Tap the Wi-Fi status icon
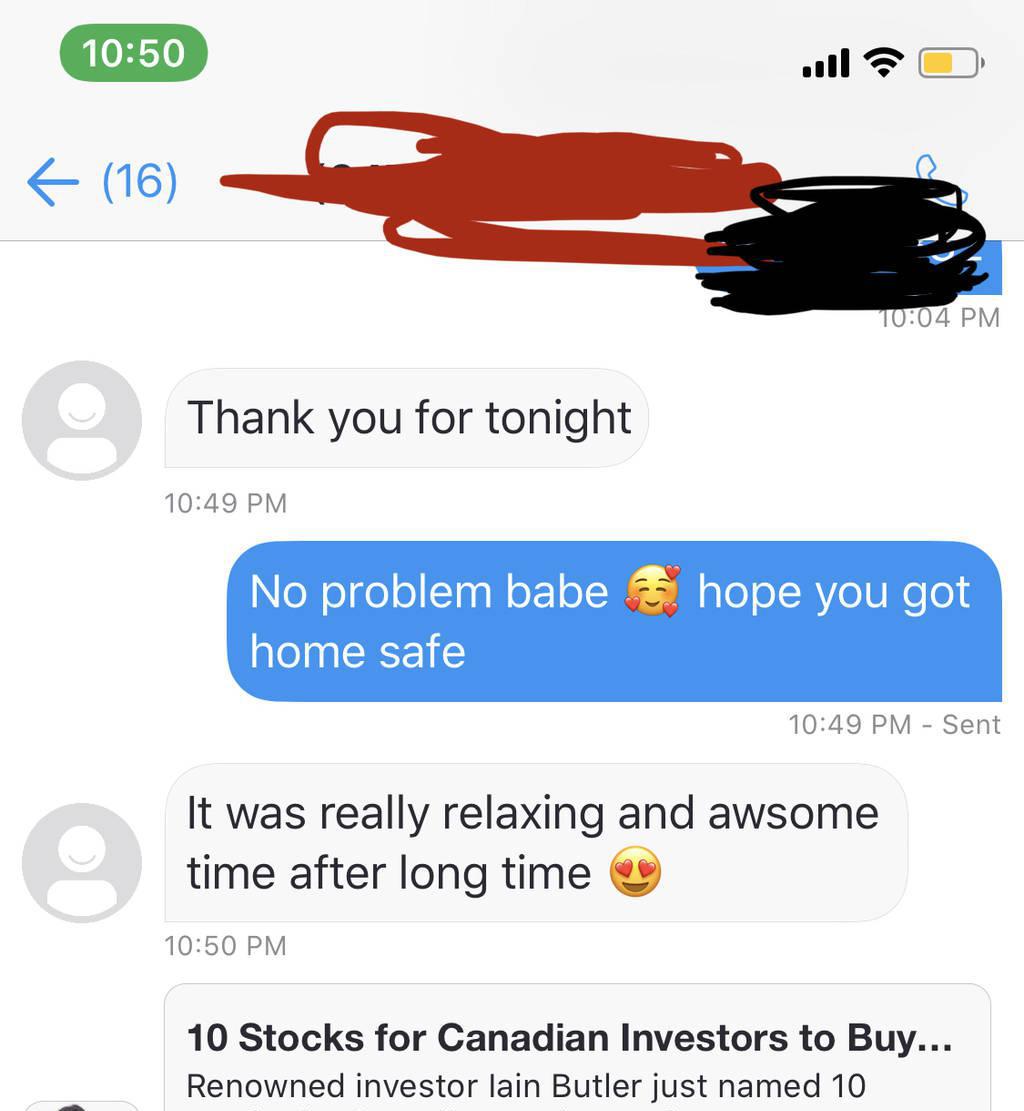Image resolution: width=1024 pixels, height=1111 pixels. pos(883,62)
